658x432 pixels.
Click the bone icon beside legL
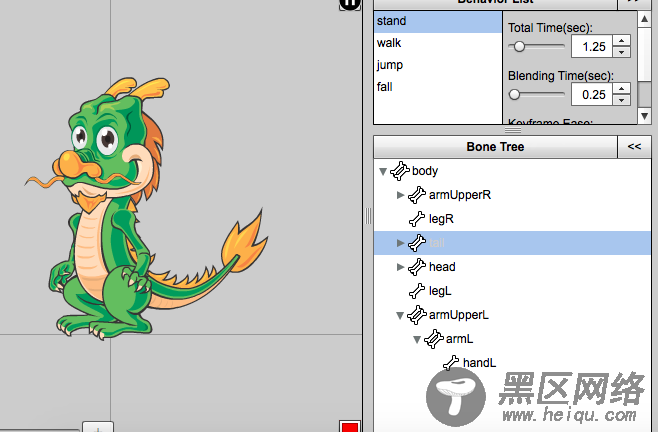pyautogui.click(x=417, y=291)
